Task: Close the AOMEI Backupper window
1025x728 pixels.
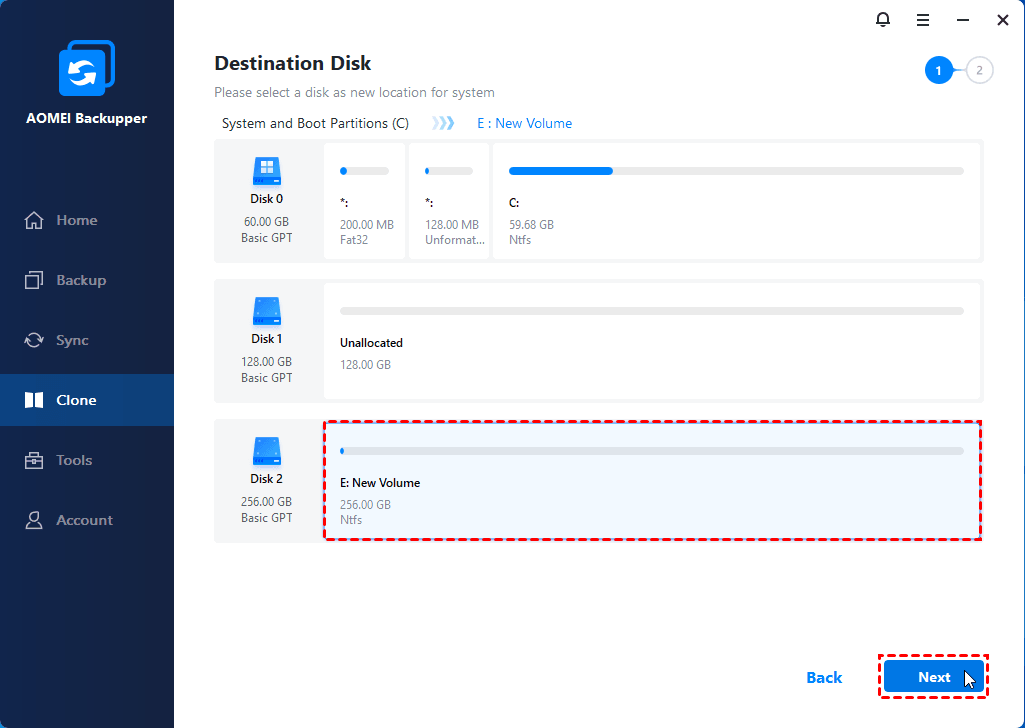Action: tap(1003, 20)
